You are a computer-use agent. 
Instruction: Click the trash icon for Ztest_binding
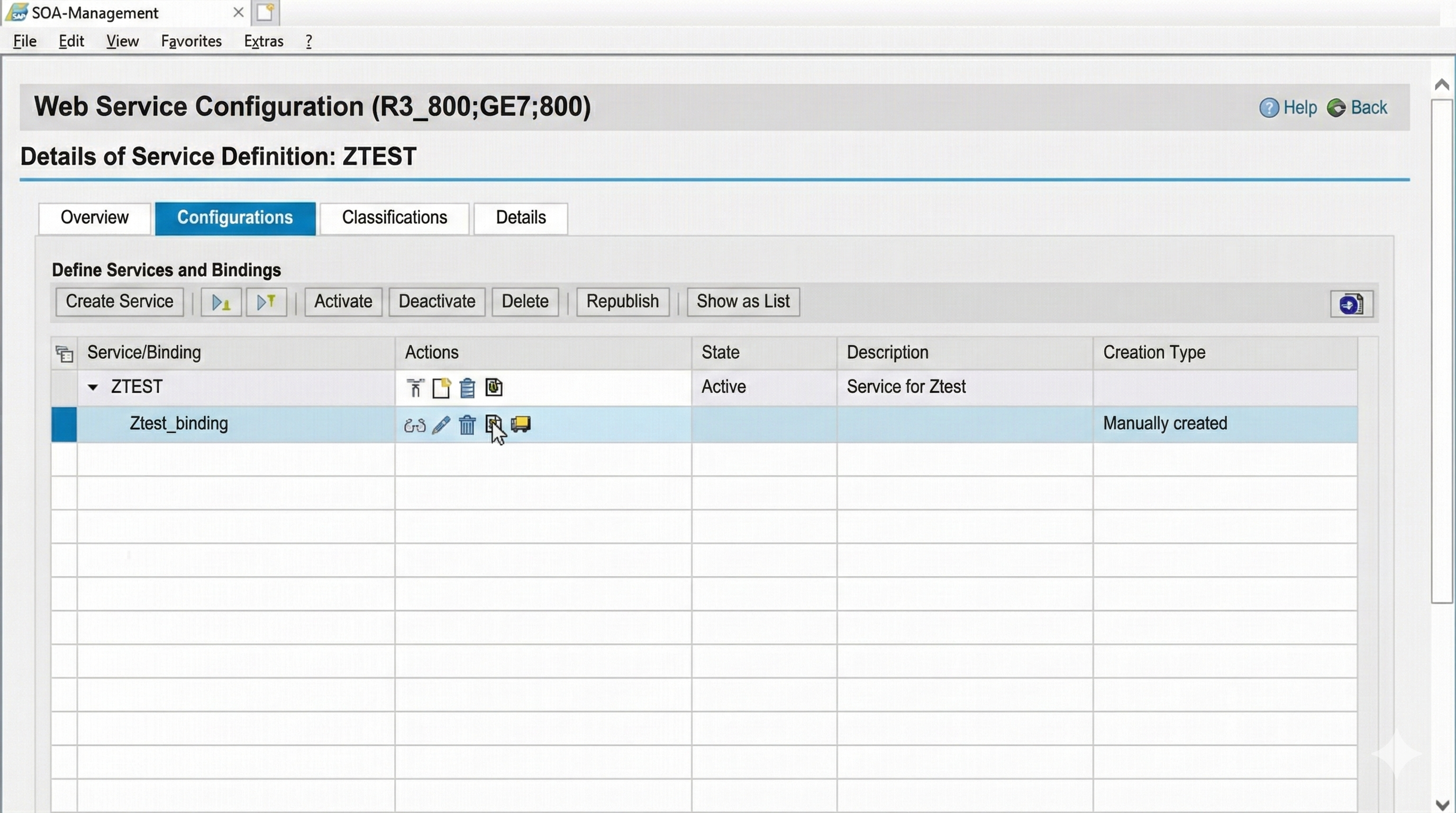(467, 424)
